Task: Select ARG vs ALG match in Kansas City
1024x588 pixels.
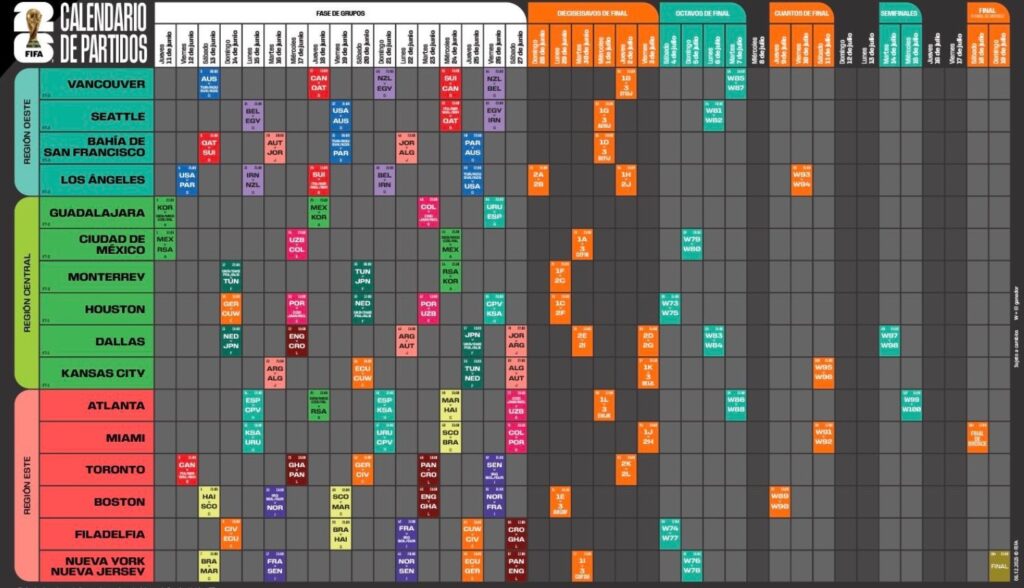Action: click(274, 373)
